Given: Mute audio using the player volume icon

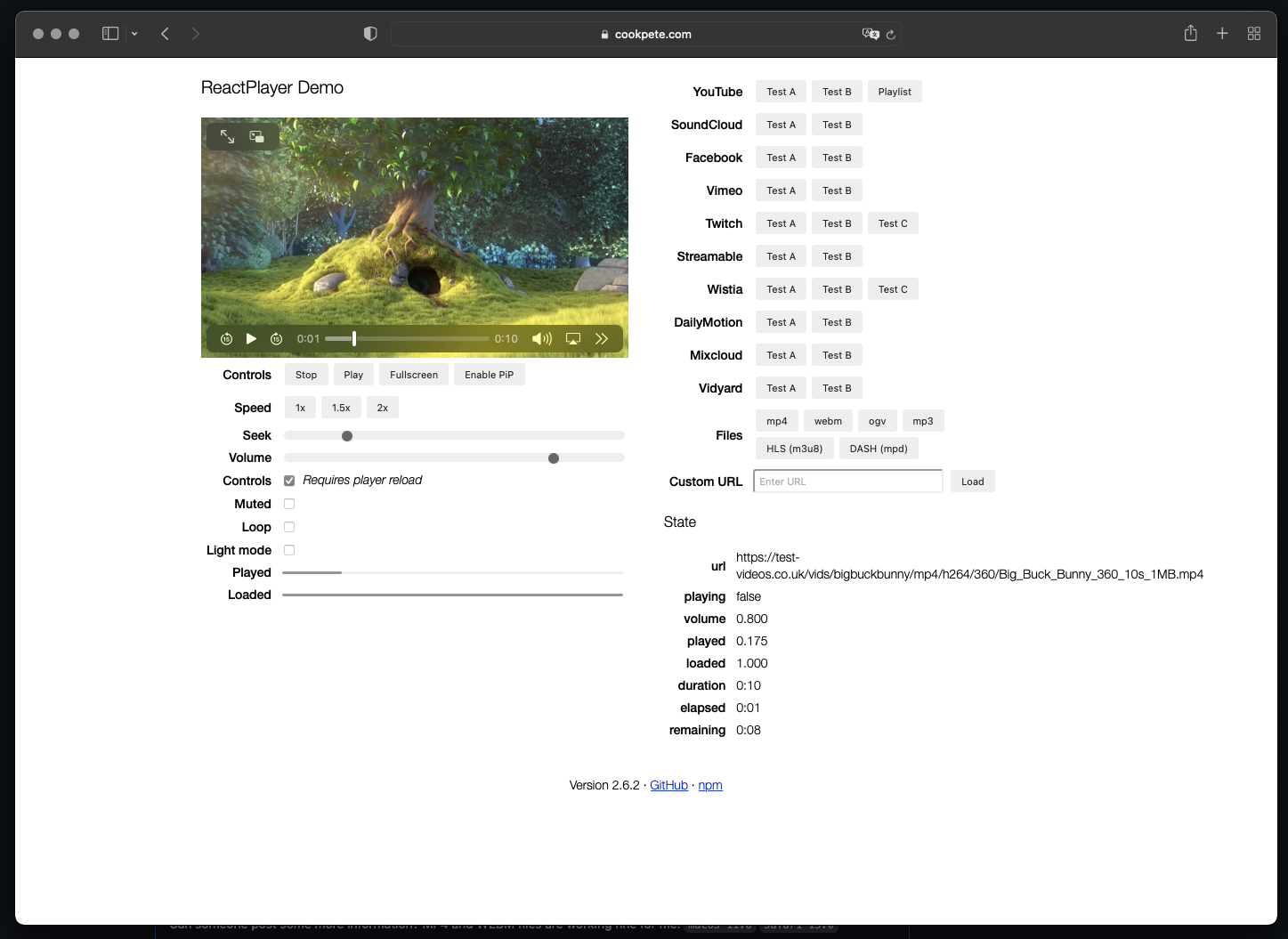Looking at the screenshot, I should [x=542, y=338].
